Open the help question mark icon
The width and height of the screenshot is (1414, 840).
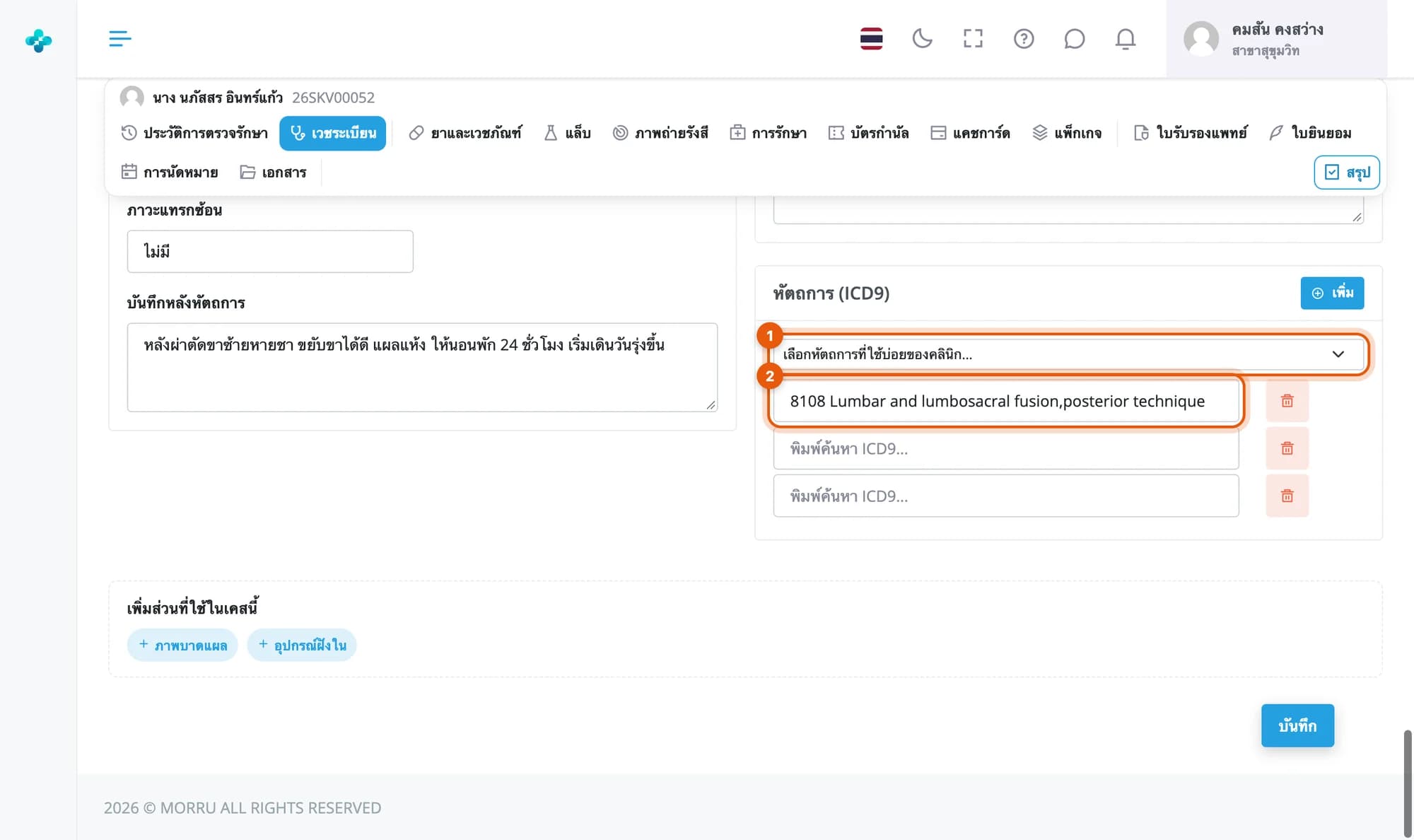coord(1024,39)
